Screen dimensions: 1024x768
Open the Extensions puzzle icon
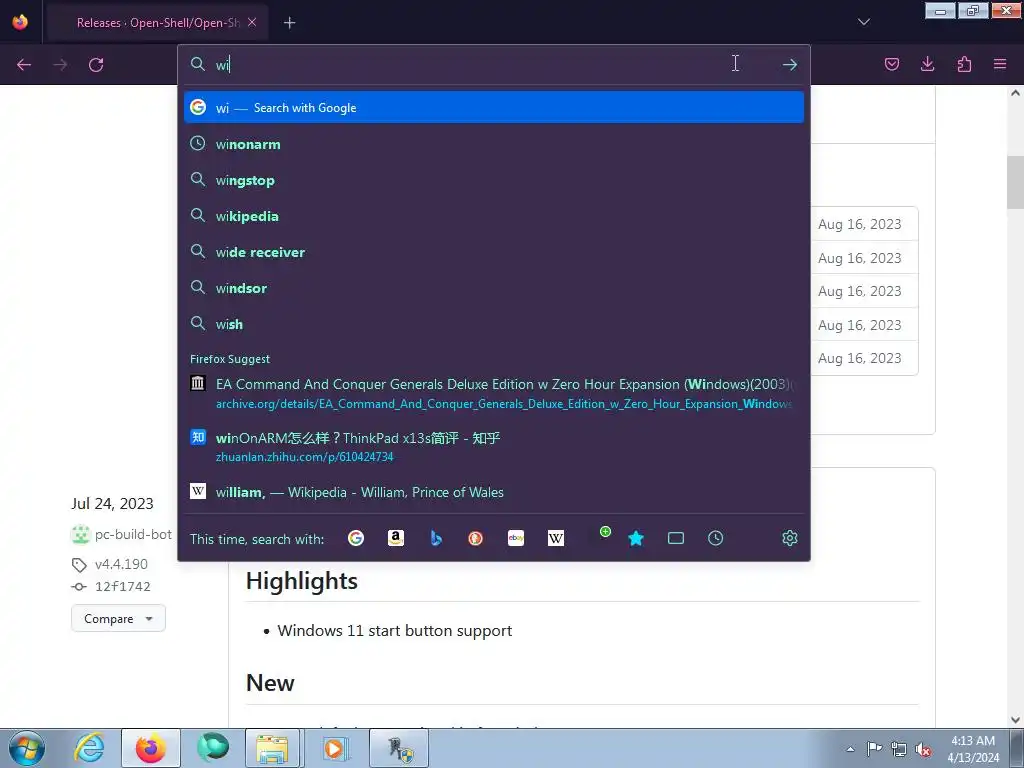[x=964, y=64]
